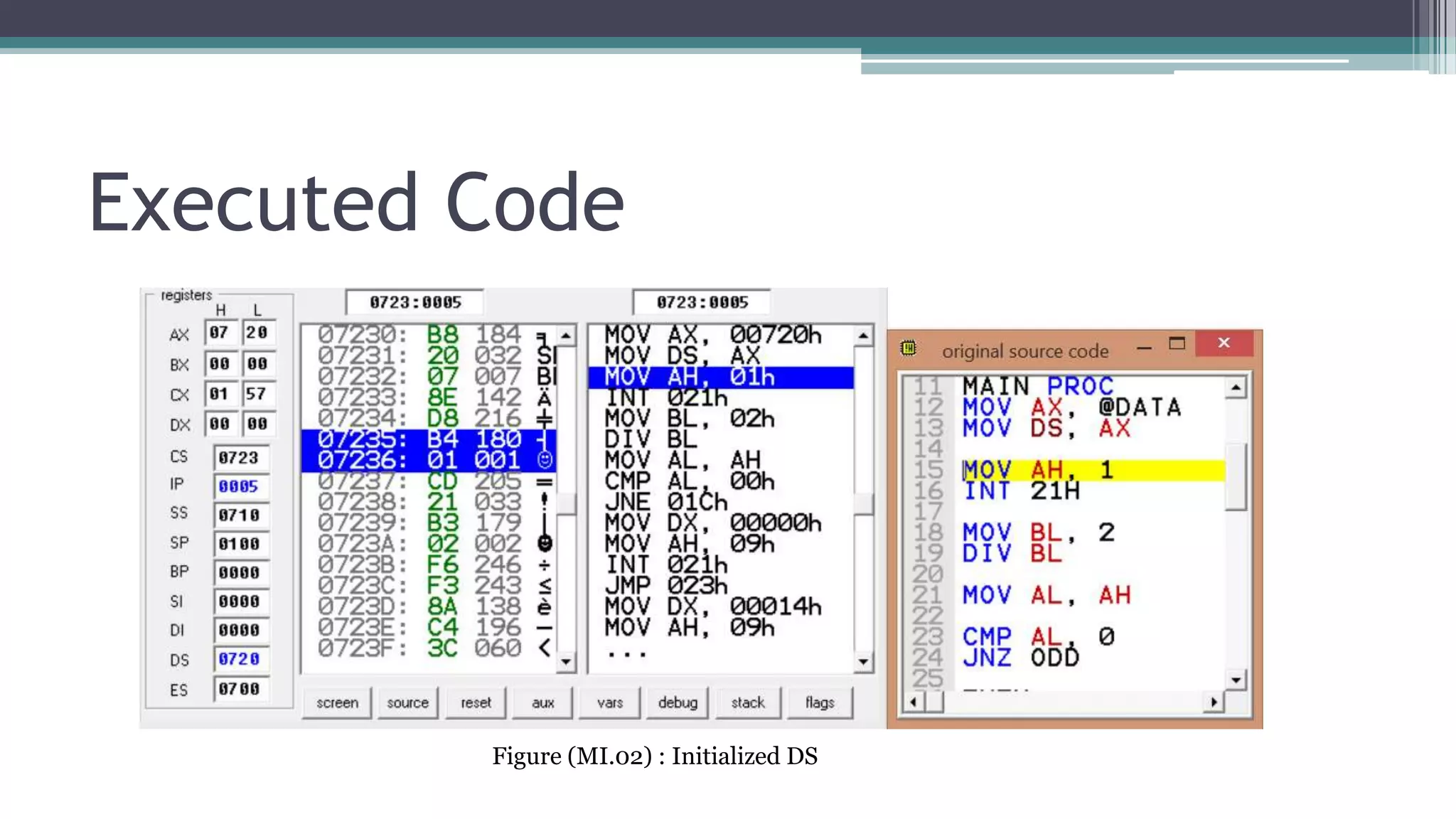The image size is (1456, 819).
Task: Click source line 23 CMP AL, 0
Action: click(x=1038, y=637)
